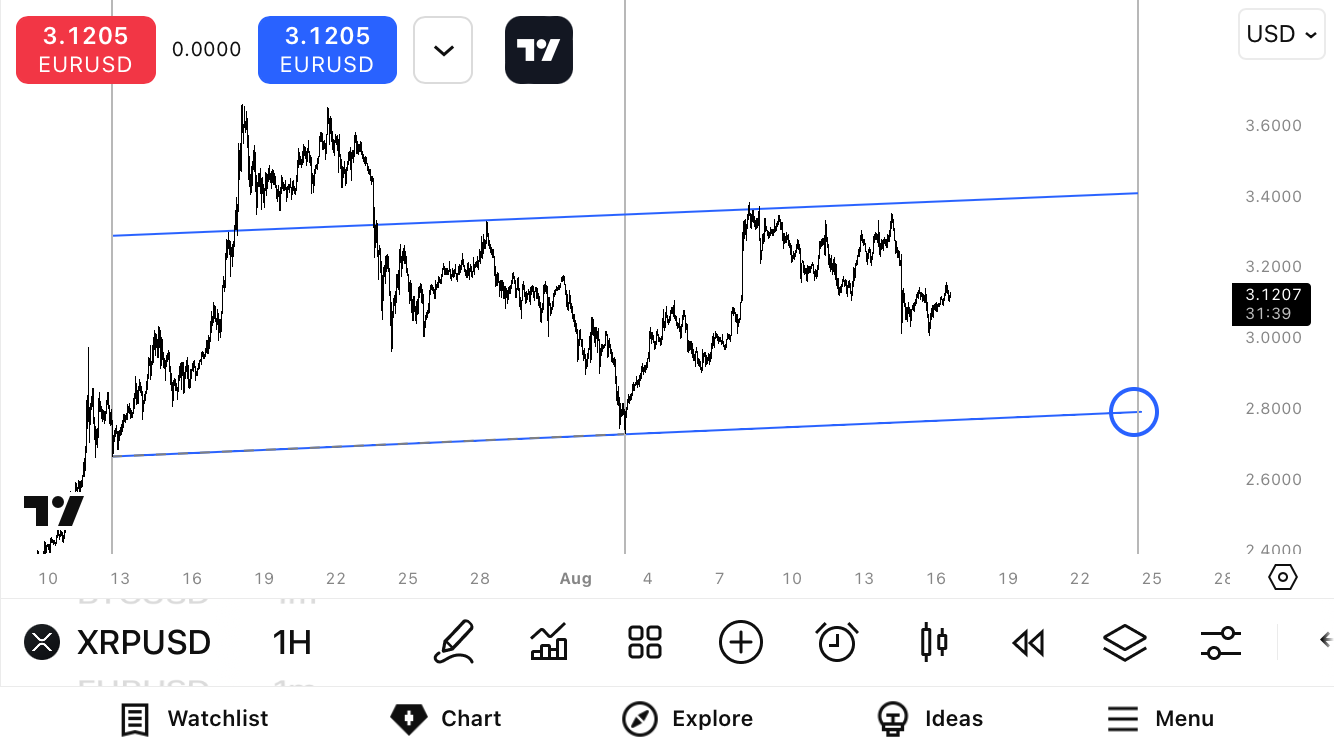Open the Ideas tab
The height and width of the screenshot is (750, 1334).
point(930,718)
